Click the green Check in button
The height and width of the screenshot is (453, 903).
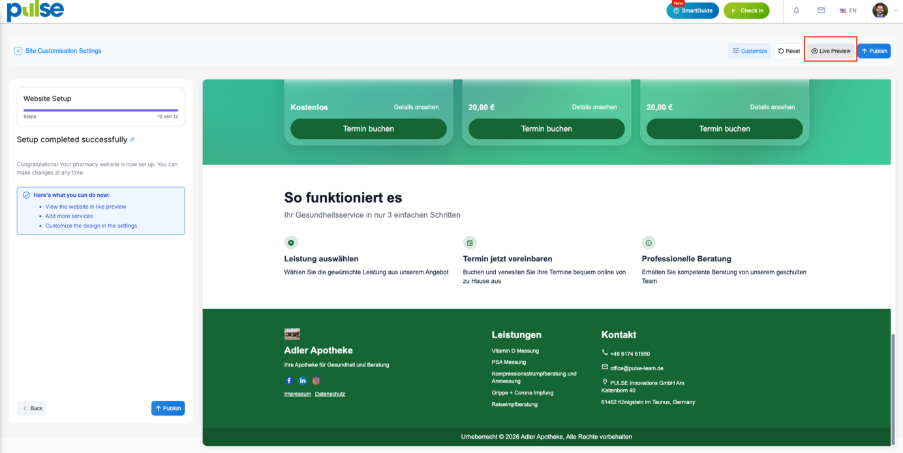coord(746,10)
